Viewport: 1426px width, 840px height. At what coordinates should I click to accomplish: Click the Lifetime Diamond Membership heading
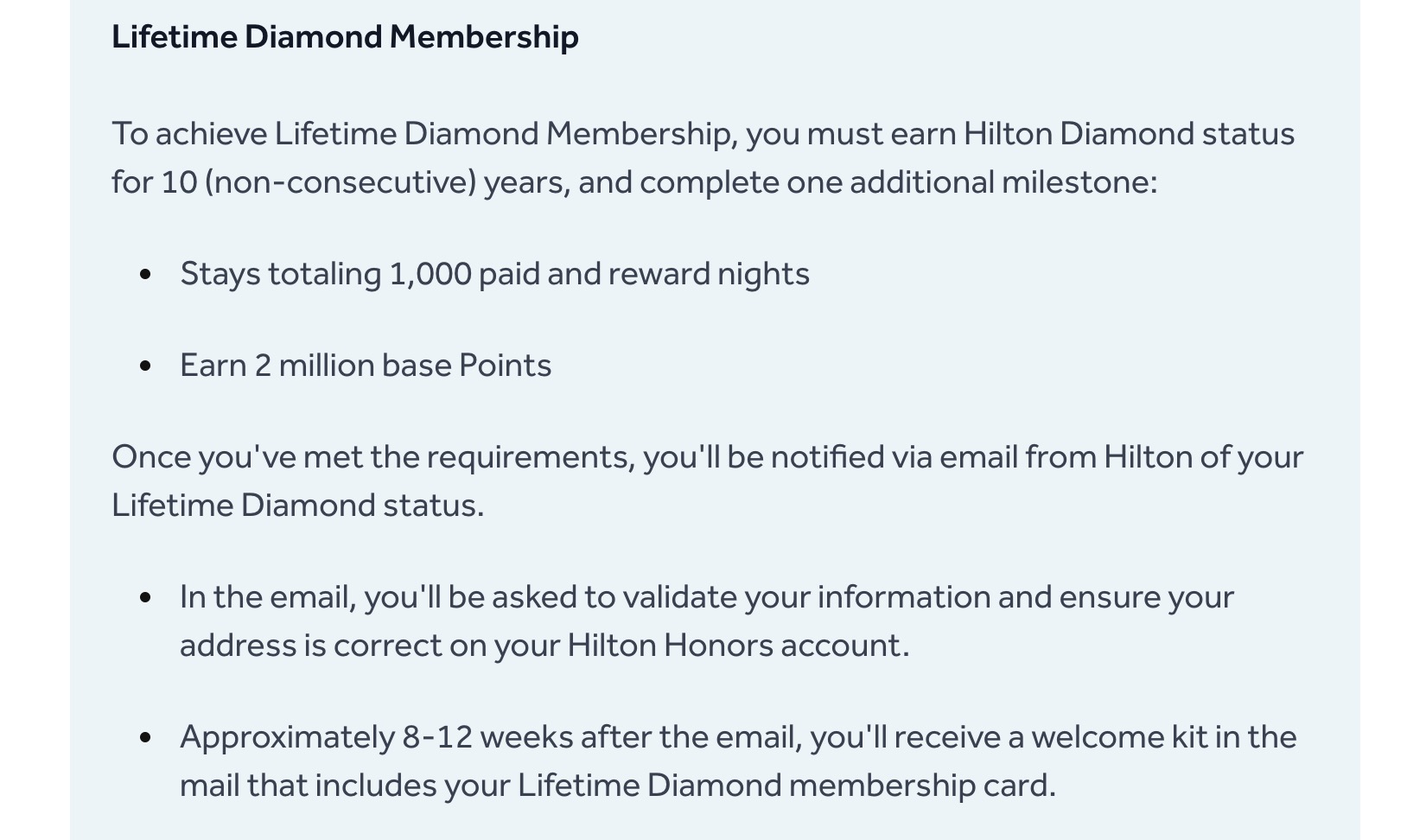click(x=345, y=37)
